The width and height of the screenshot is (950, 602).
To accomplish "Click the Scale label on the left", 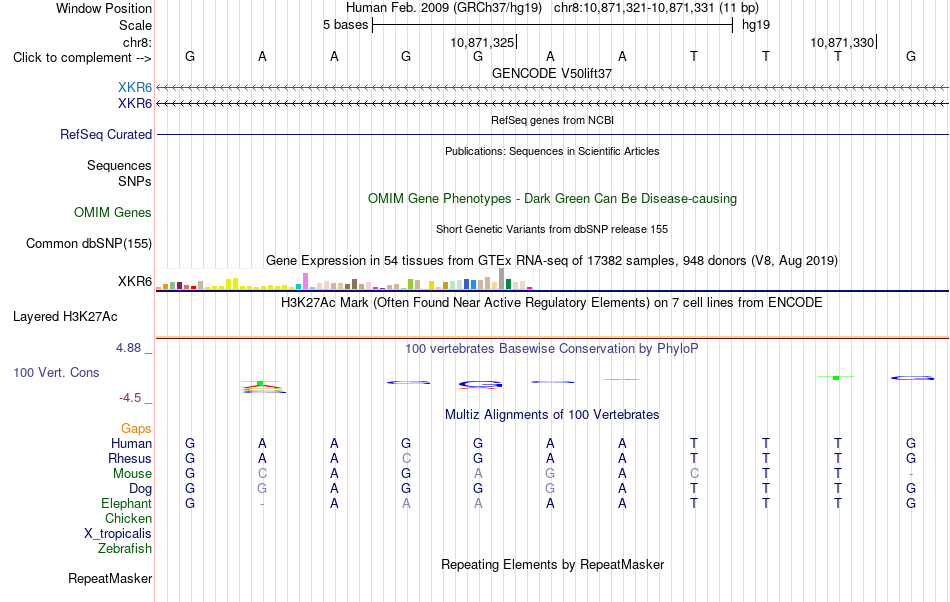I will [x=135, y=25].
